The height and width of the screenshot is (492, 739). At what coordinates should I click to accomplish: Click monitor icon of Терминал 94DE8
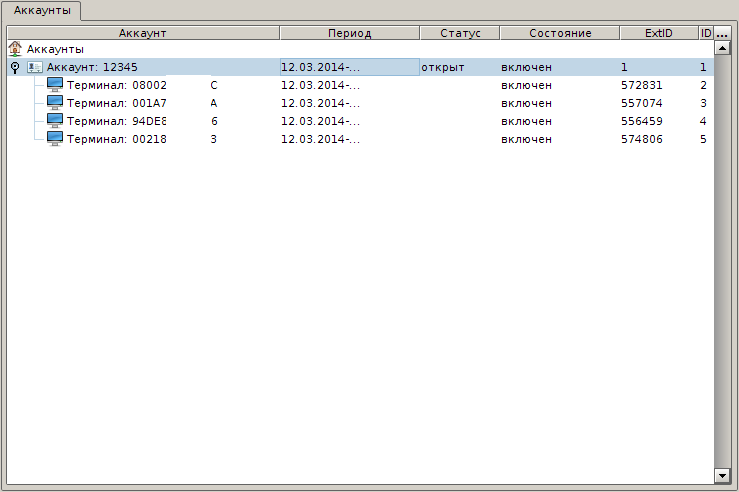pos(55,121)
